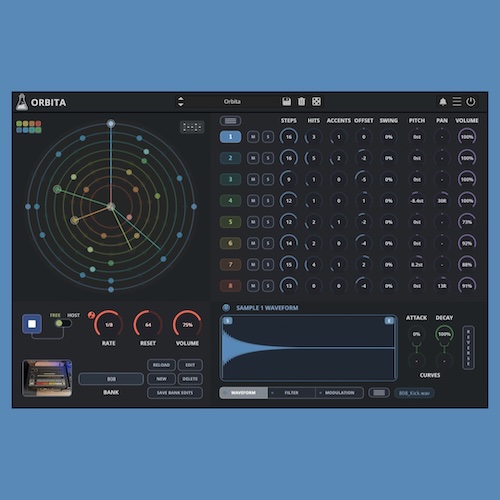
Task: Click the Rate knob showing 1/8
Action: pos(109,324)
